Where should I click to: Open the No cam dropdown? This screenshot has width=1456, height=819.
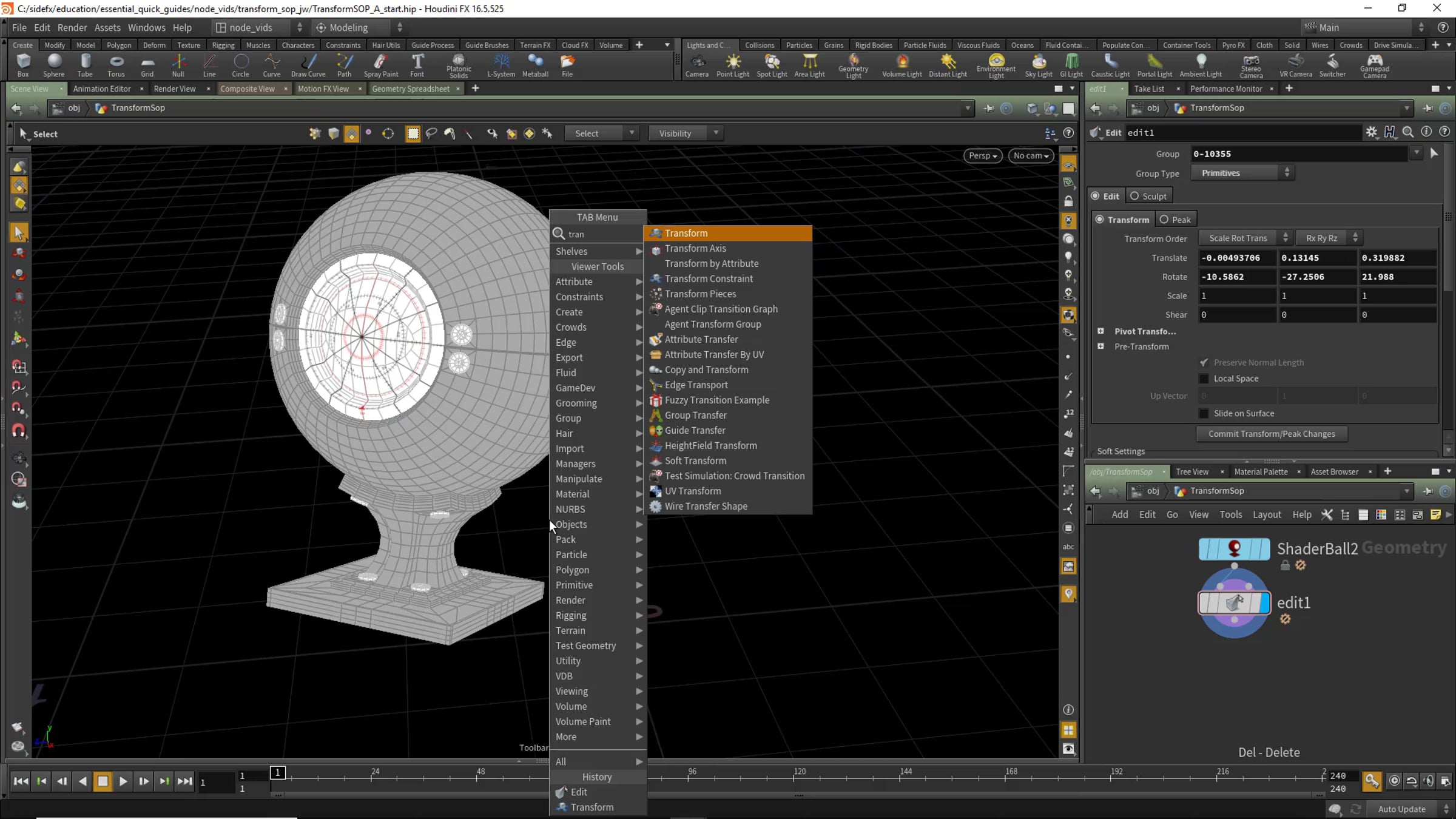[x=1031, y=156]
